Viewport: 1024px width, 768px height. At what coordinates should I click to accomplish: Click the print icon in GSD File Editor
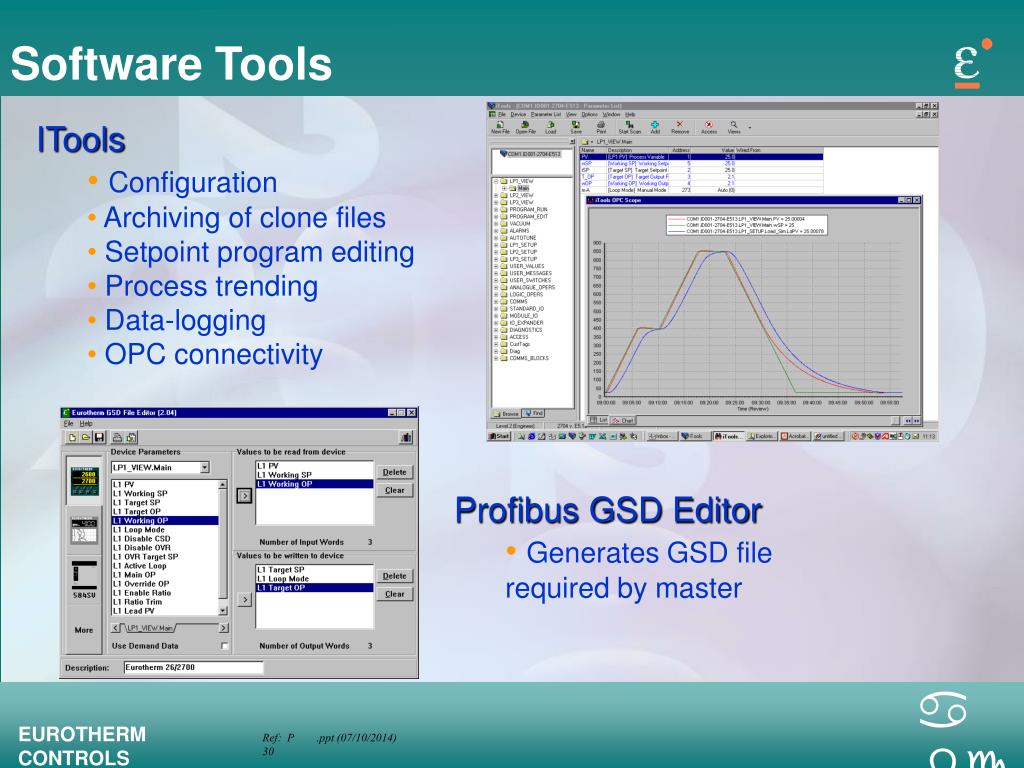tap(118, 438)
